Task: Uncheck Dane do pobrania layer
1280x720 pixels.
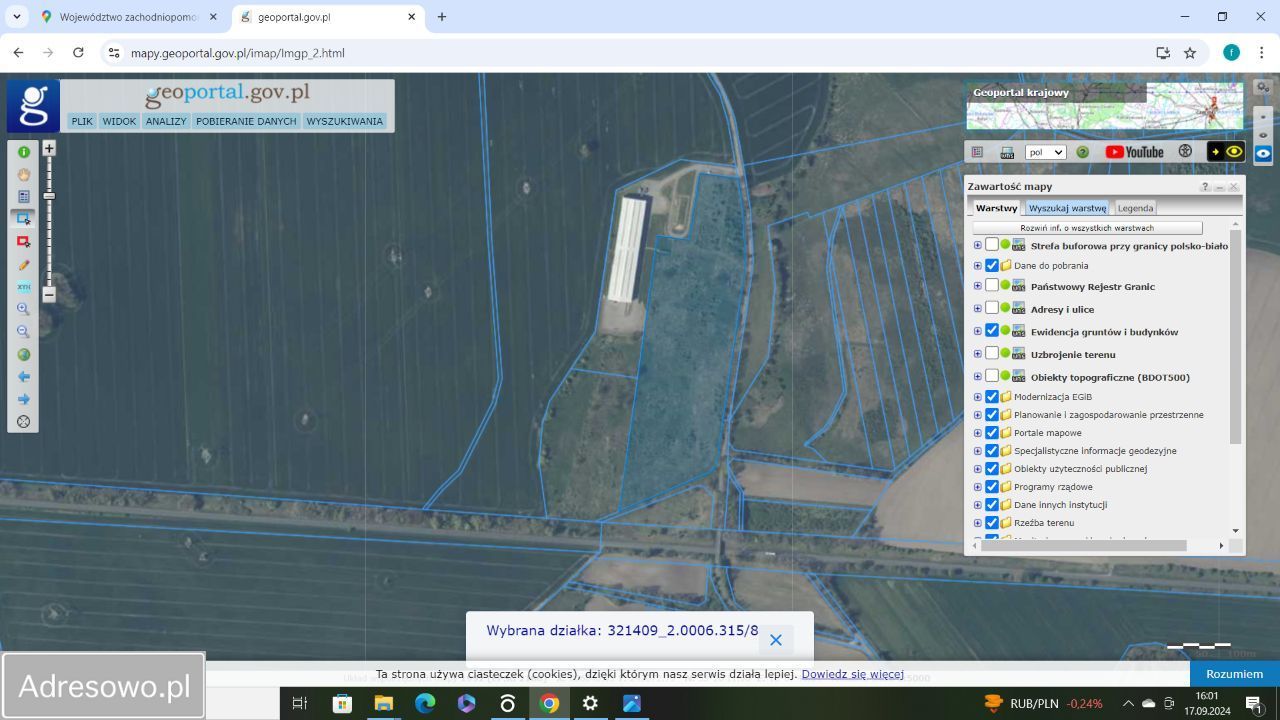Action: point(992,266)
